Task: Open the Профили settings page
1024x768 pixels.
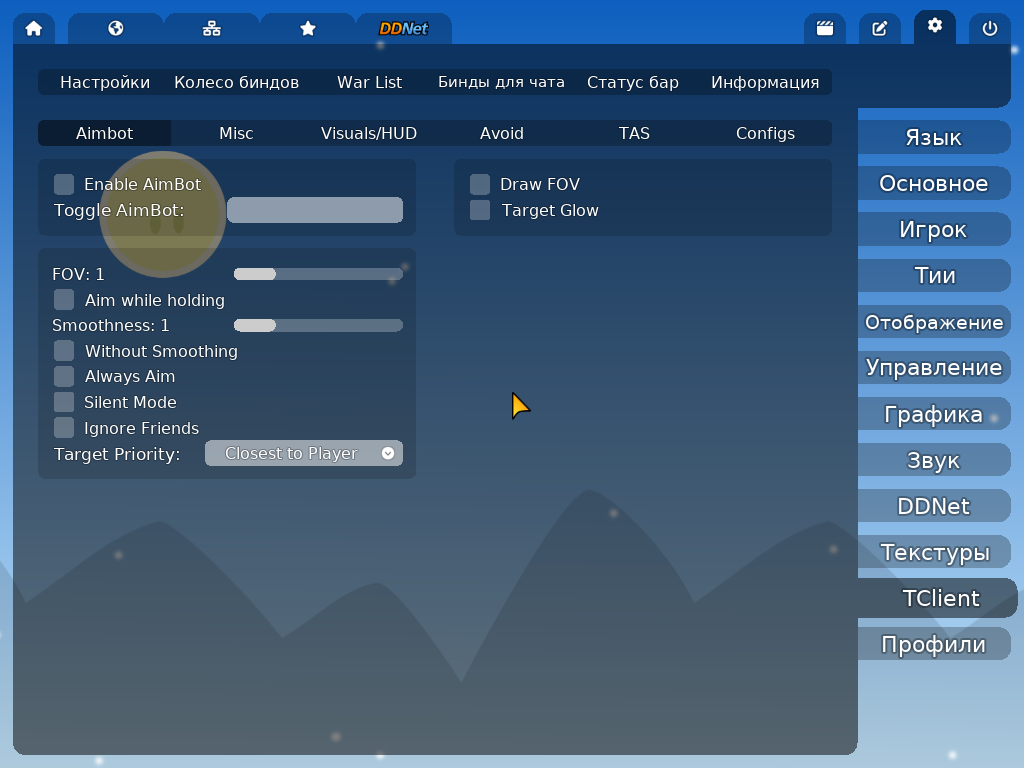Action: pyautogui.click(x=934, y=645)
